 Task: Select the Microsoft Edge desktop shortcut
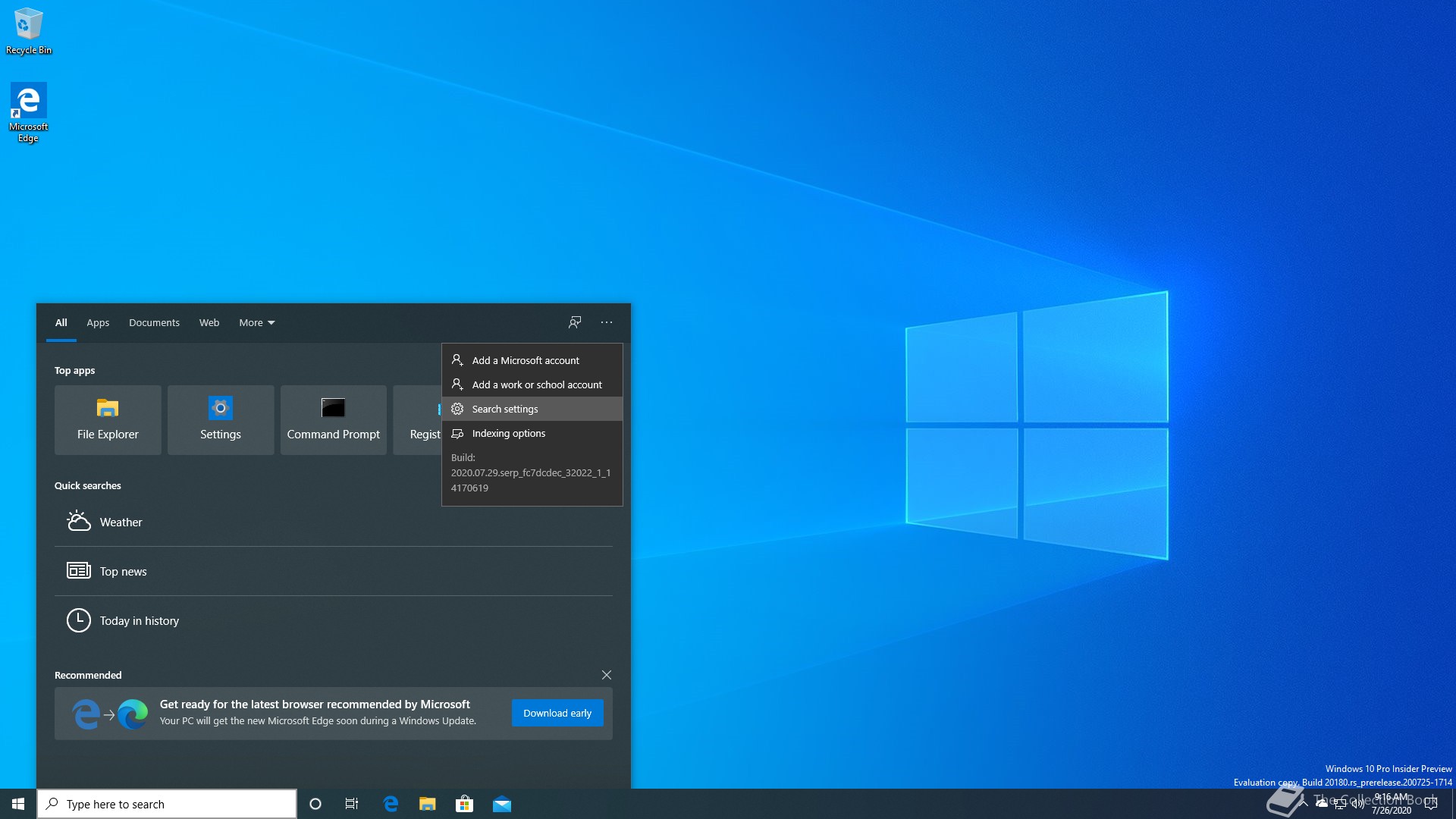coord(28,112)
